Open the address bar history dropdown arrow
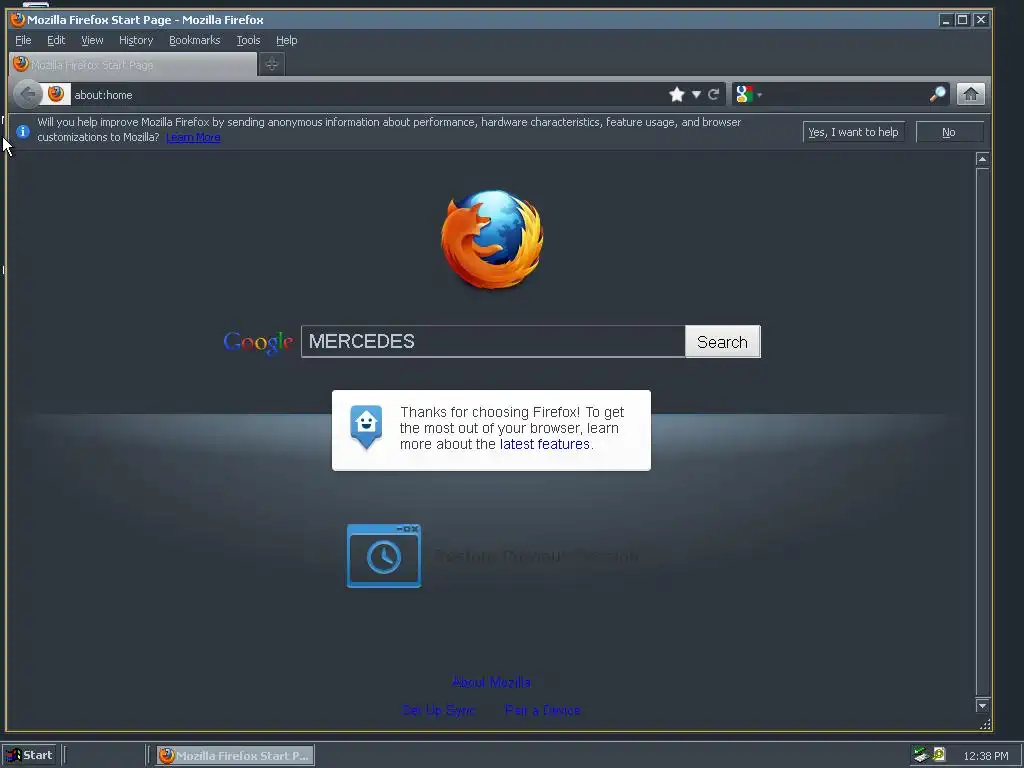 (696, 95)
